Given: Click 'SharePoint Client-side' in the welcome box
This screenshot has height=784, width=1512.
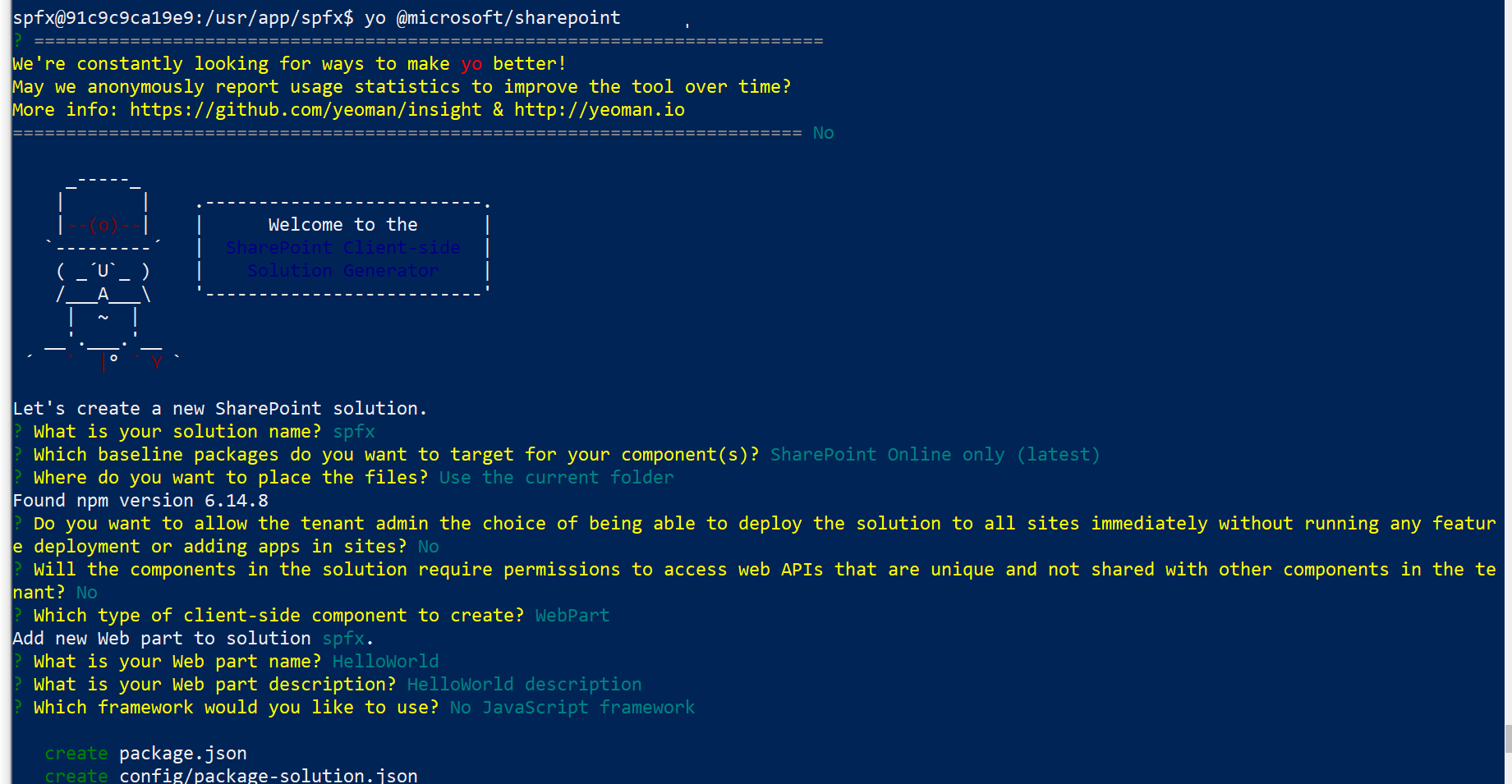Looking at the screenshot, I should click(x=342, y=248).
